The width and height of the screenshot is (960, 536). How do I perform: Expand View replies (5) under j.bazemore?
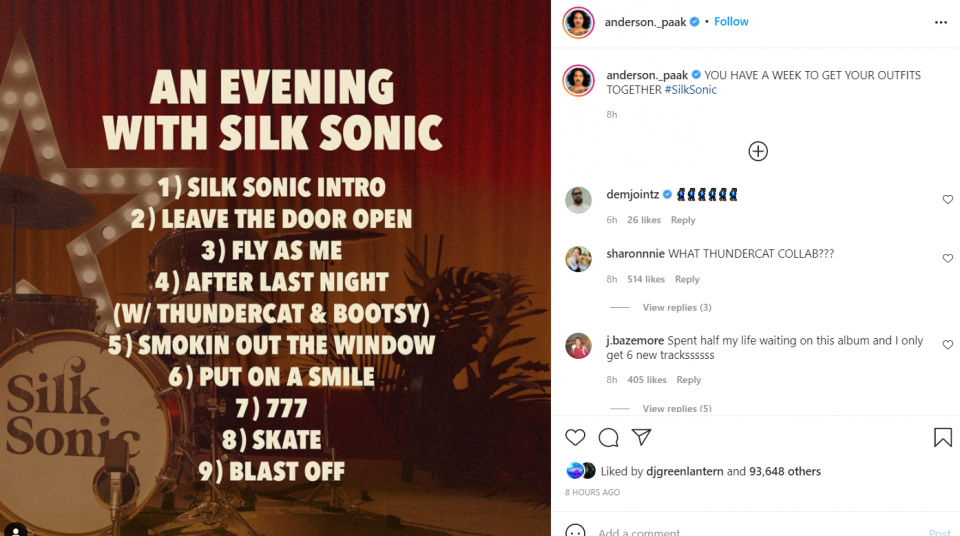[x=677, y=408]
